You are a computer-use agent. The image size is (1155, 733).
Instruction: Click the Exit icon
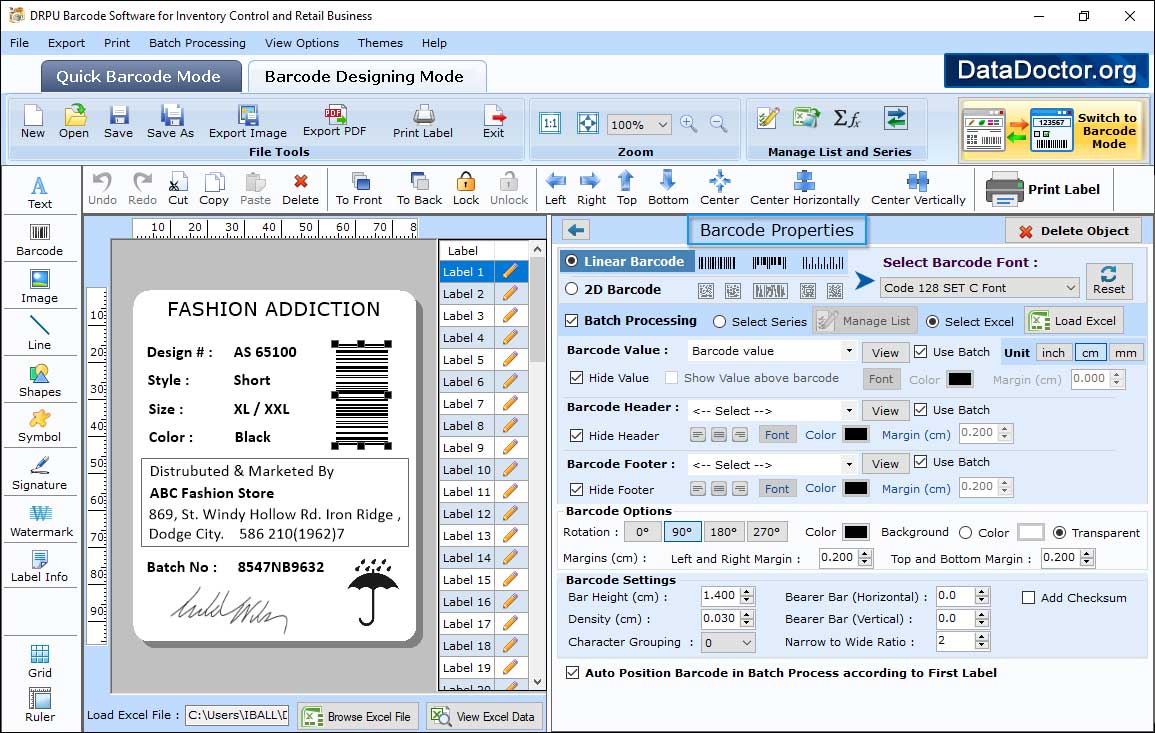(x=494, y=122)
